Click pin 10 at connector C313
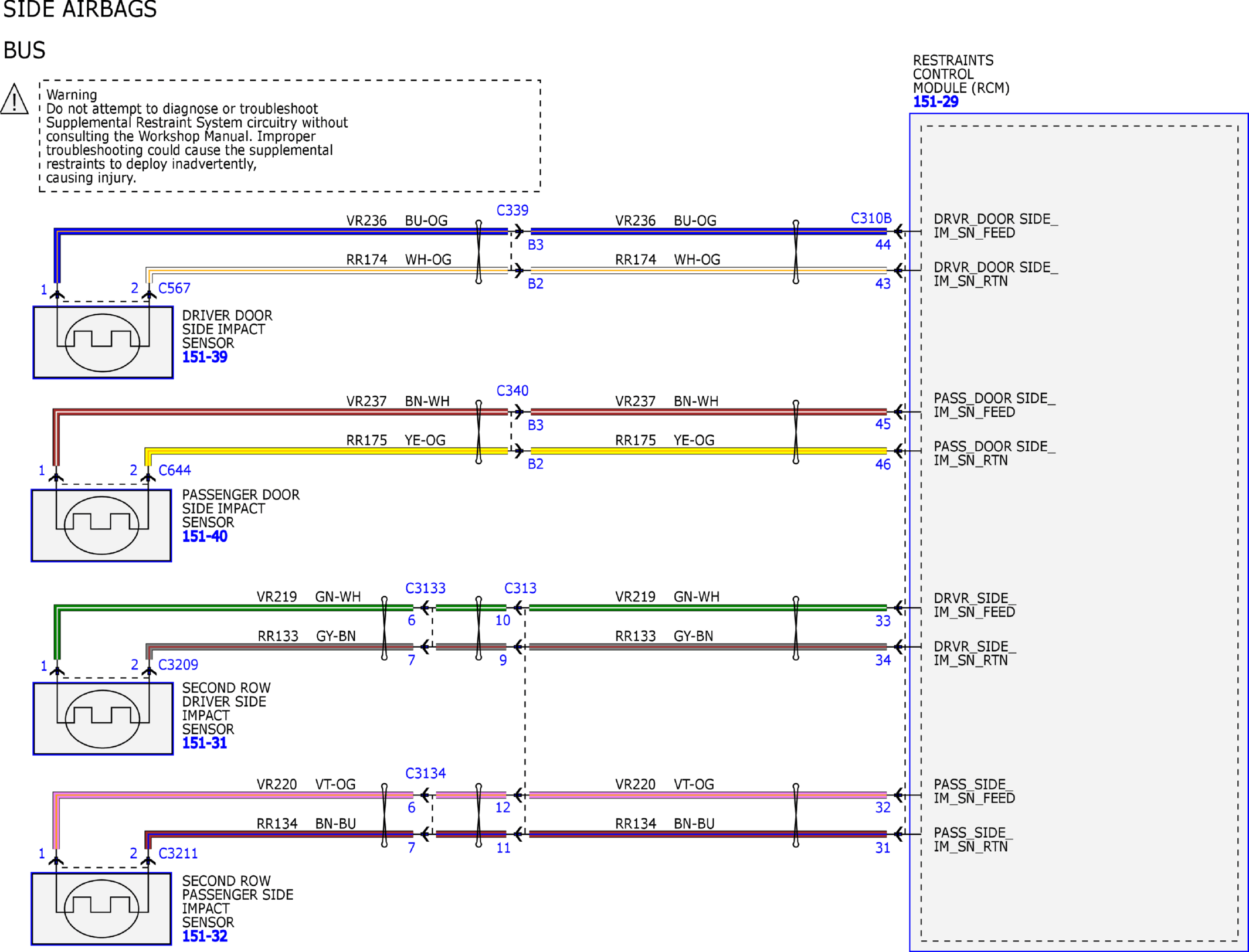This screenshot has width=1249, height=952. pos(503,621)
